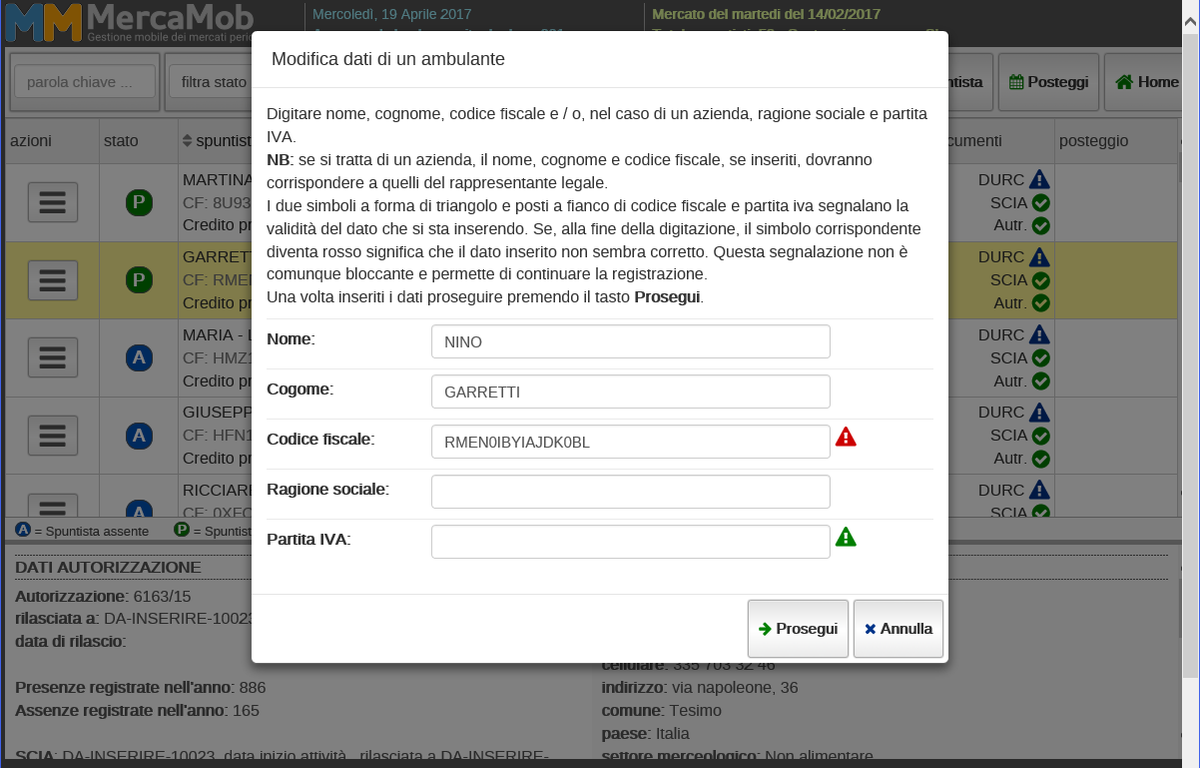Click the blue A status icon in GIUSEPPE row
This screenshot has width=1200, height=768.
139,435
